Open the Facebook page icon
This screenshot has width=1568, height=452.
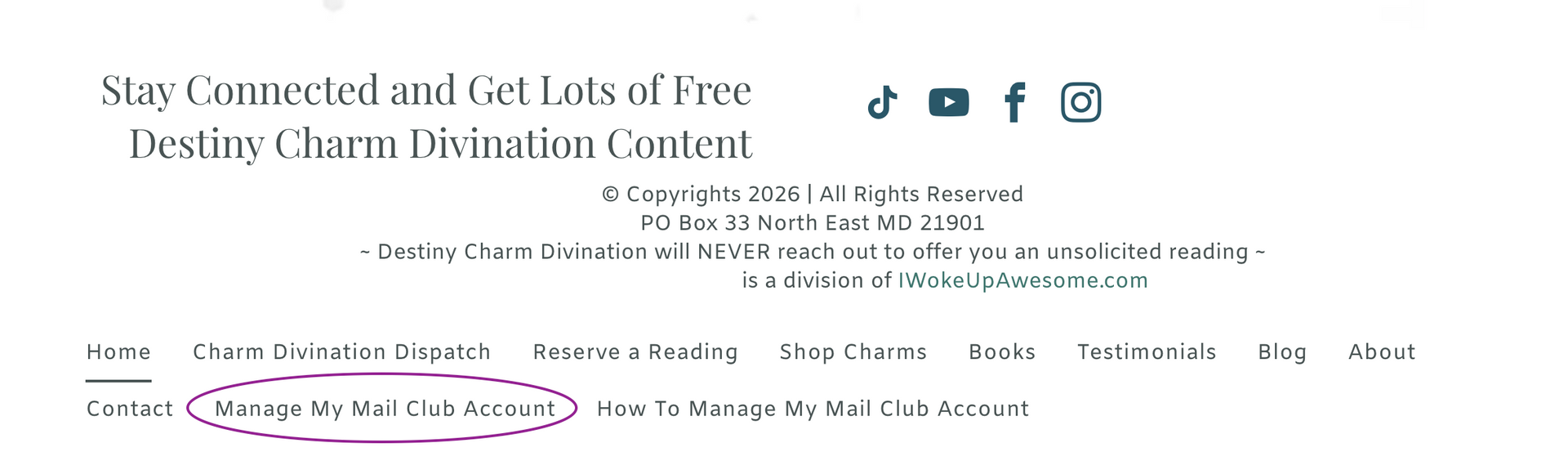1015,103
